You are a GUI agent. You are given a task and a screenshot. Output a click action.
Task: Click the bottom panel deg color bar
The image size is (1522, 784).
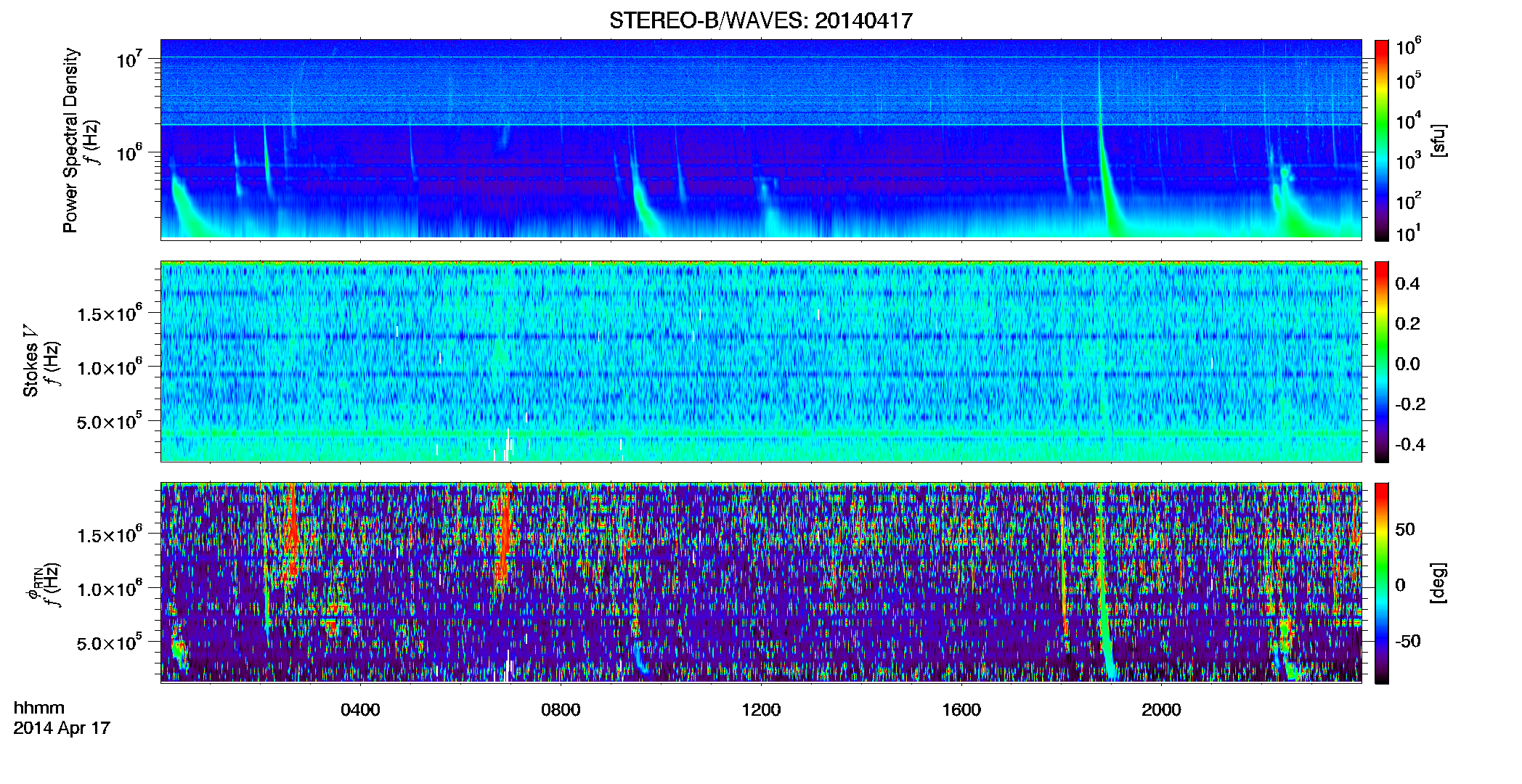click(x=1382, y=583)
